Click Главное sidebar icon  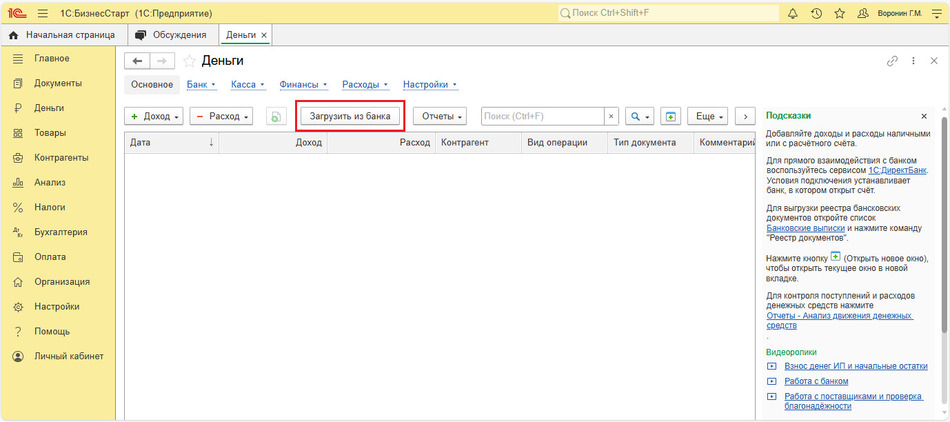point(18,59)
